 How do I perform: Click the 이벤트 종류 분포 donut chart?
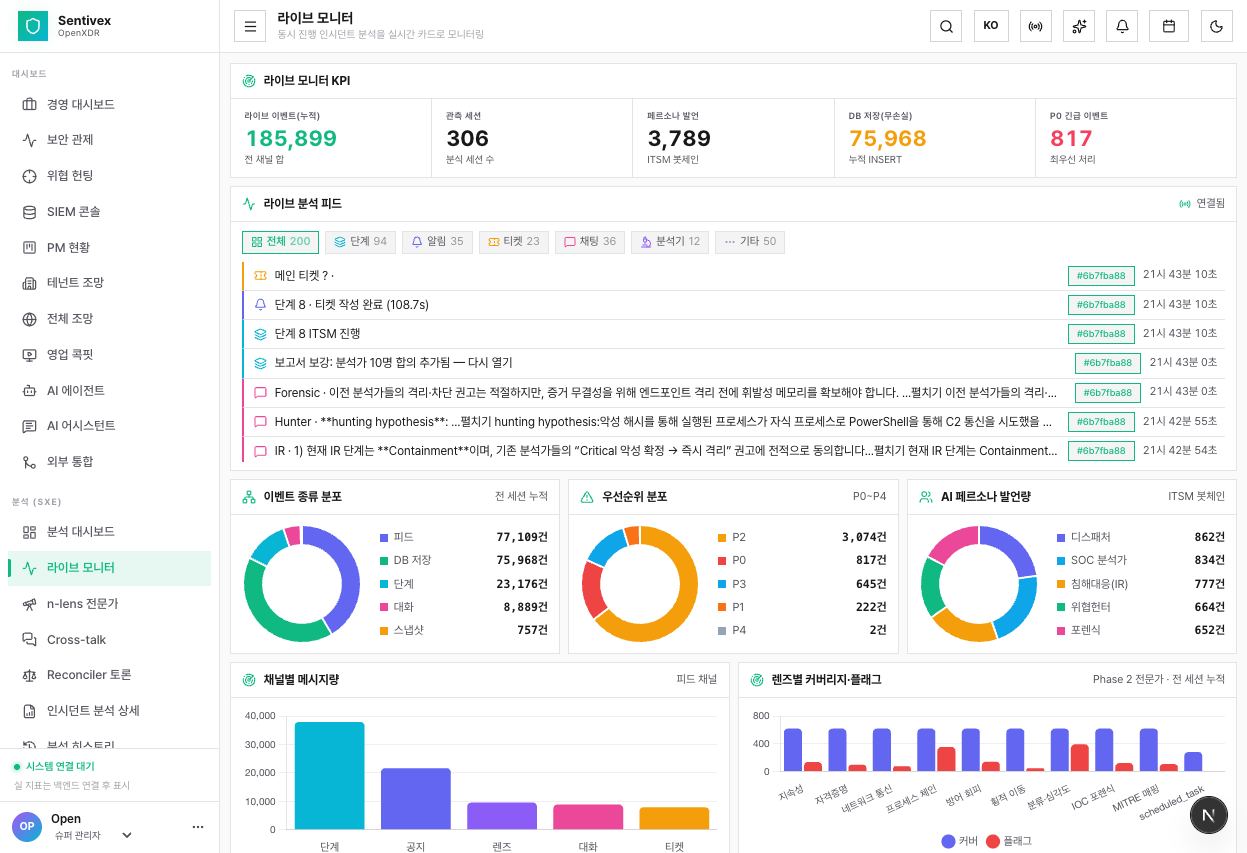click(x=302, y=584)
